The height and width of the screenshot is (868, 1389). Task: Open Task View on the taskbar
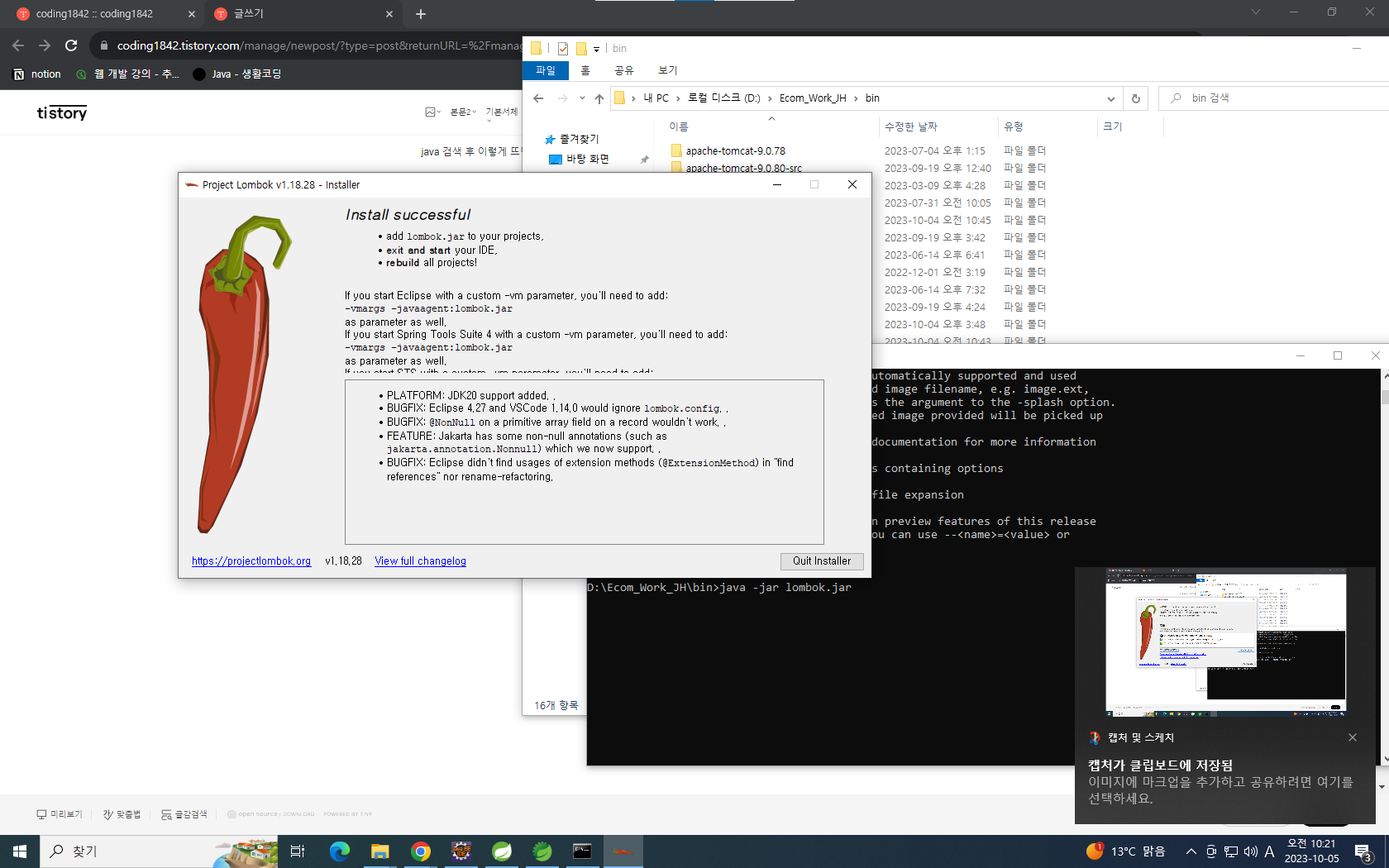[x=298, y=851]
